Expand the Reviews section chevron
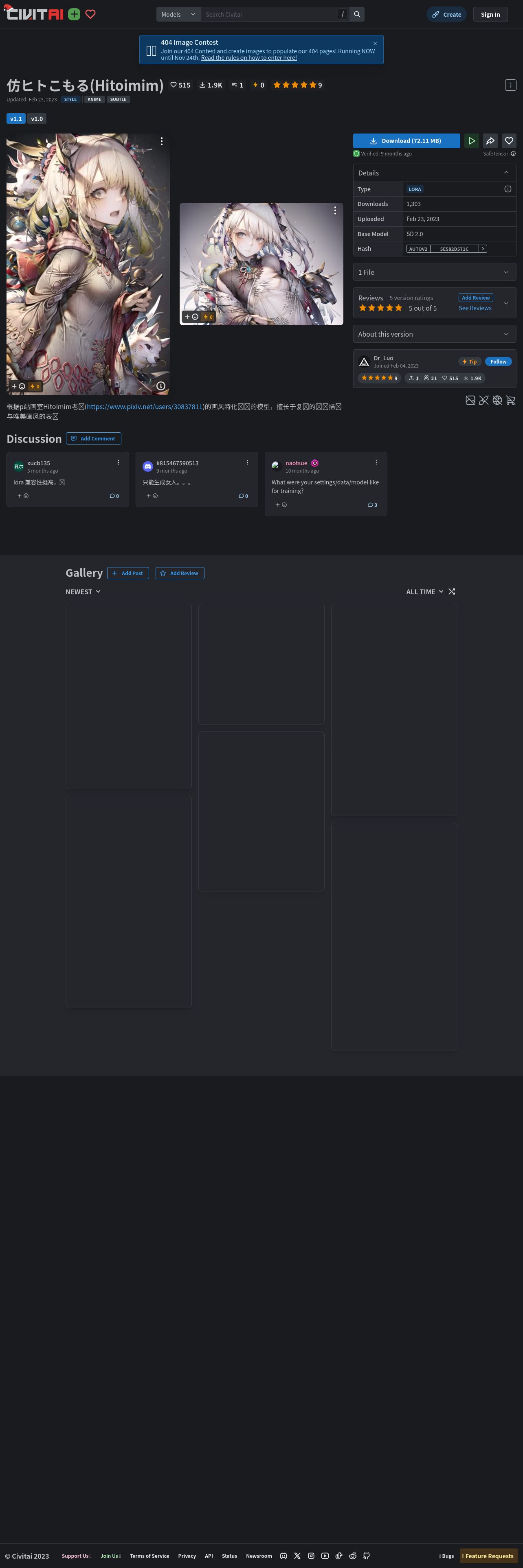Image resolution: width=523 pixels, height=1568 pixels. coord(506,302)
